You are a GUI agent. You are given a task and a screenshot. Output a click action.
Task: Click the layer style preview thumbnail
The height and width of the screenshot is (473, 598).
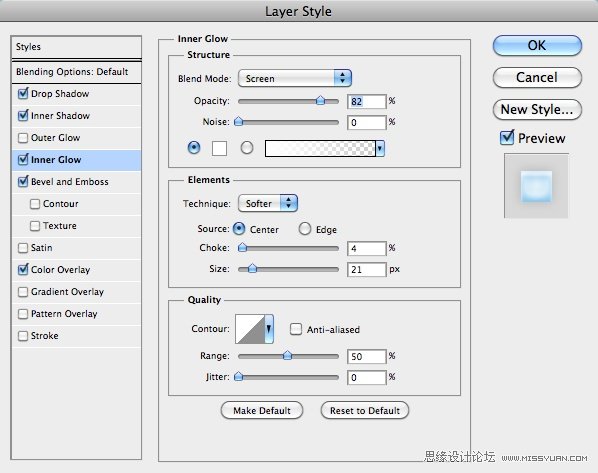pyautogui.click(x=536, y=186)
